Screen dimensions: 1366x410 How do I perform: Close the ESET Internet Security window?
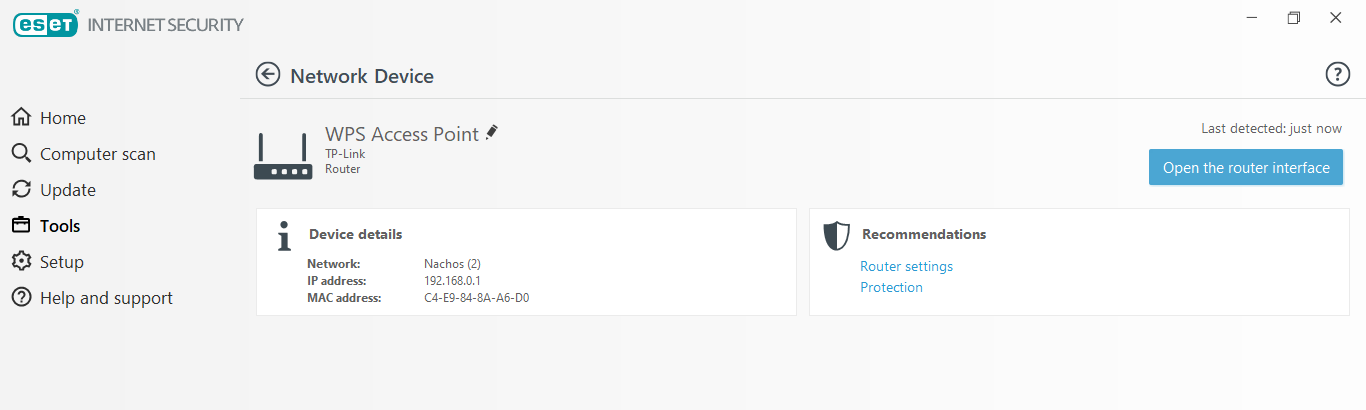click(1336, 18)
